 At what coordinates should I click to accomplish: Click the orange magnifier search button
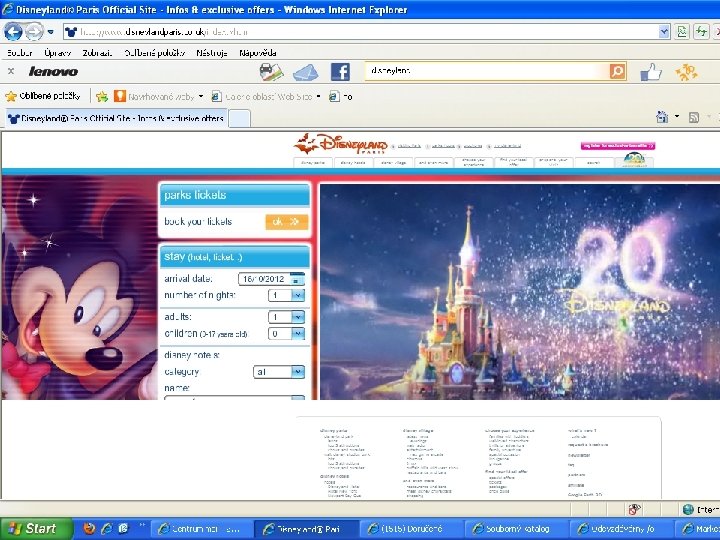[x=618, y=71]
